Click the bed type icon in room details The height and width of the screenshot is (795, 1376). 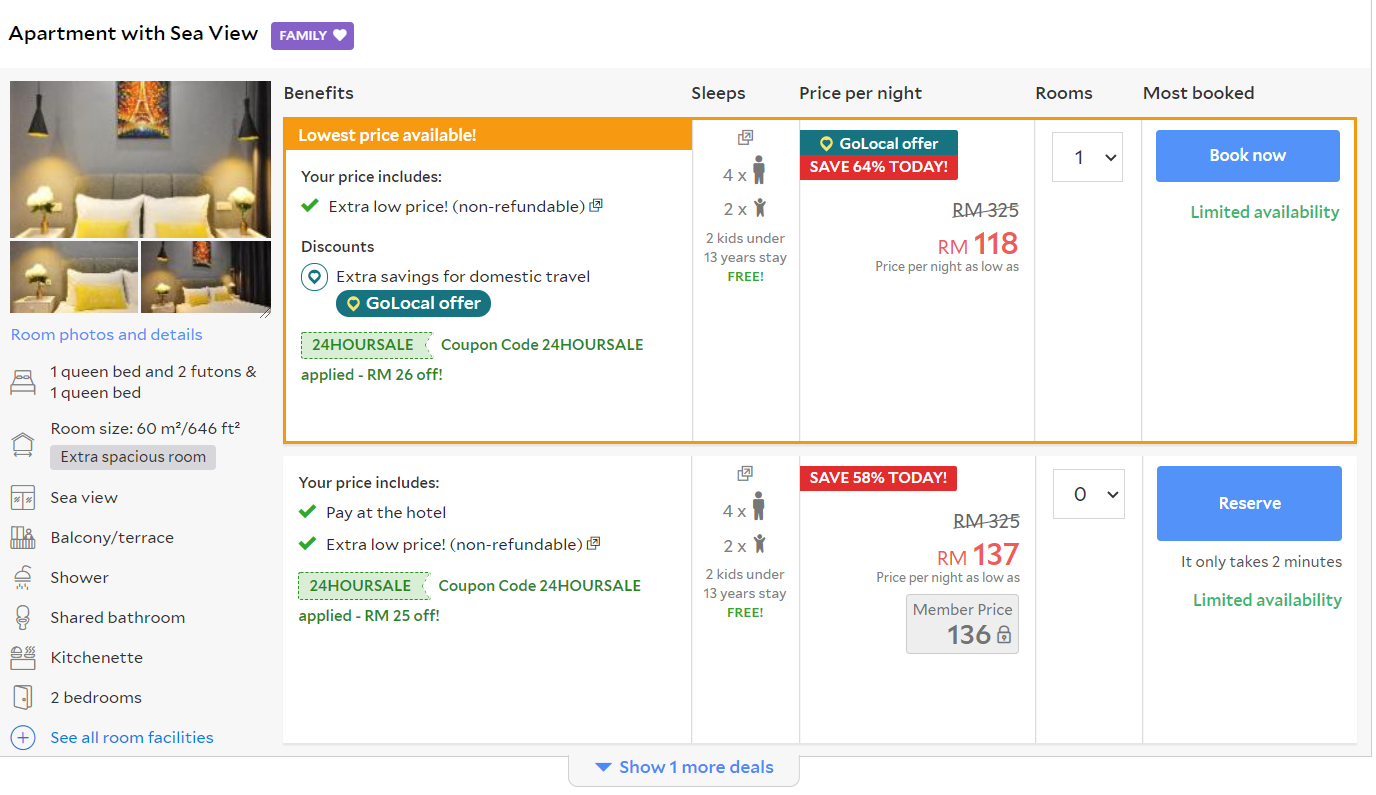coord(23,382)
